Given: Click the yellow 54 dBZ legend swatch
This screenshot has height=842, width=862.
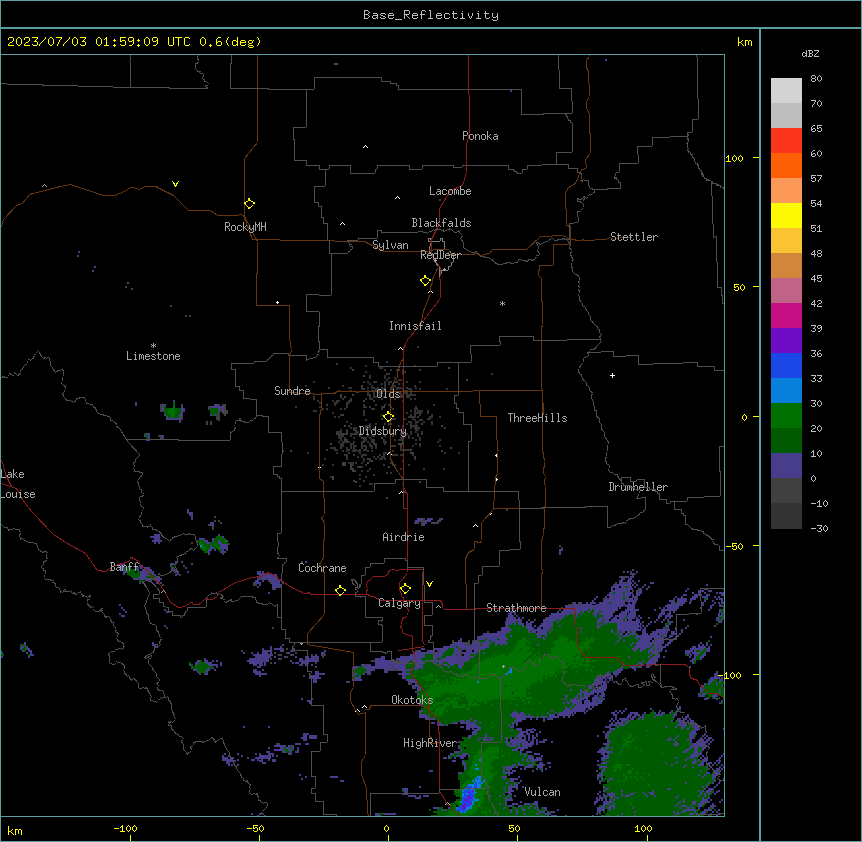Looking at the screenshot, I should click(x=786, y=215).
